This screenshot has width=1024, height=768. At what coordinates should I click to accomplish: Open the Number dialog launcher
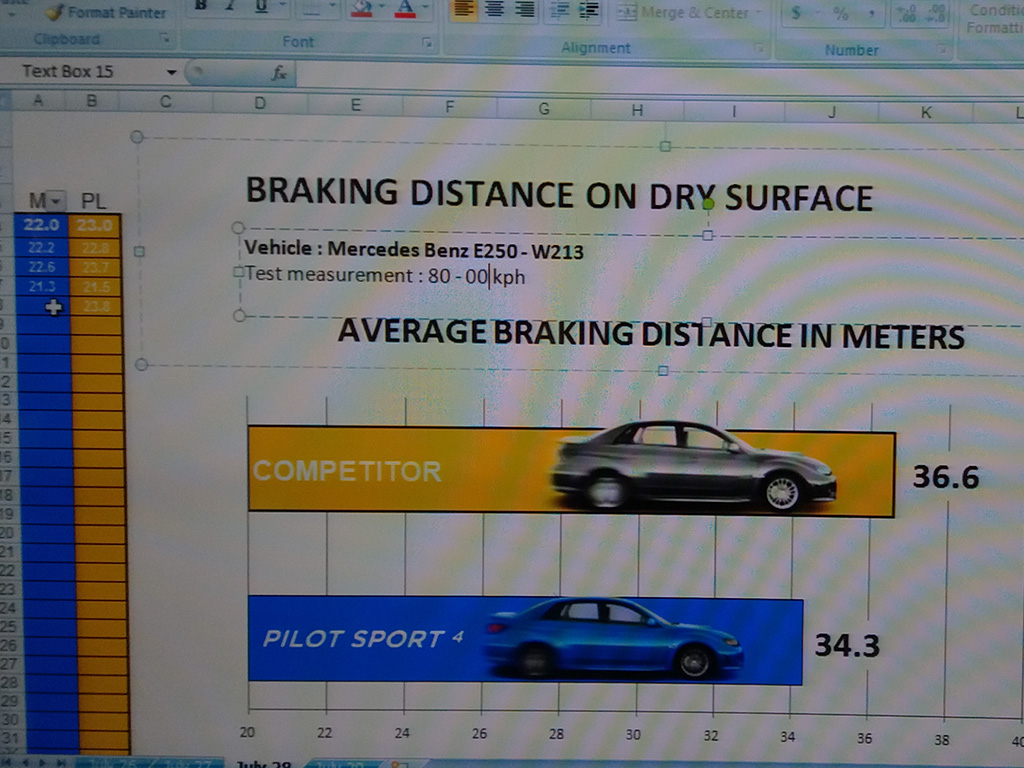pyautogui.click(x=942, y=50)
